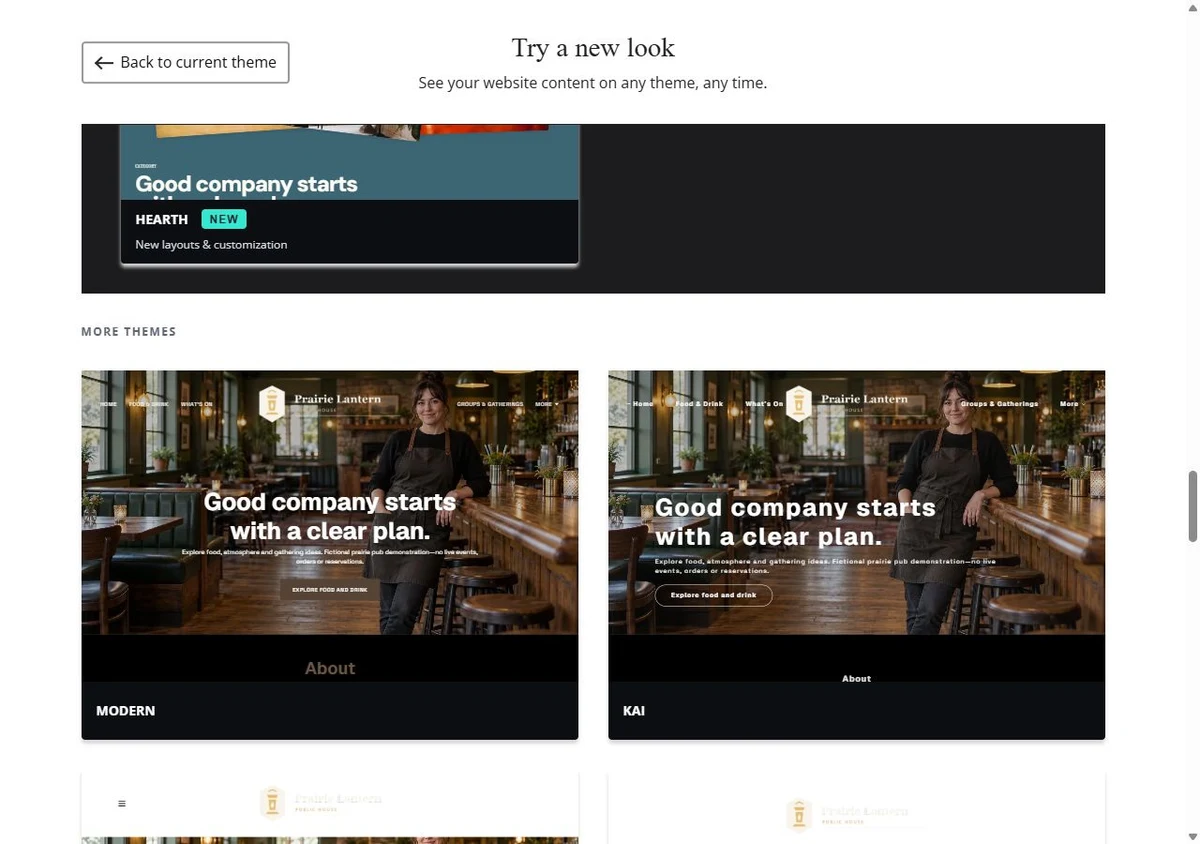Click the KAI theme name label

634,711
